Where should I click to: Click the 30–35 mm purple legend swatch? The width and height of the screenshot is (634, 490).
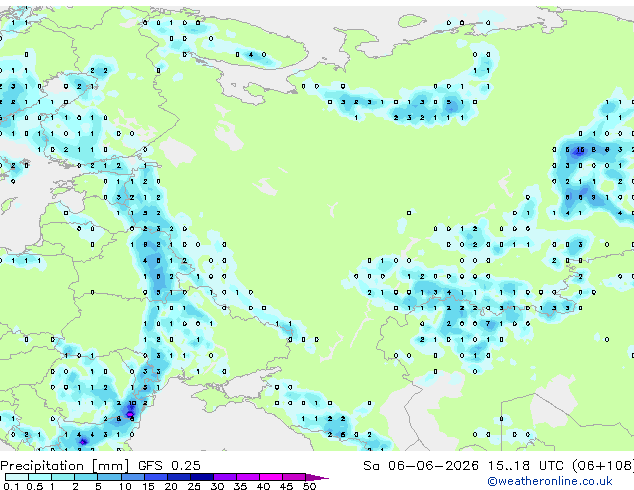[x=224, y=477]
